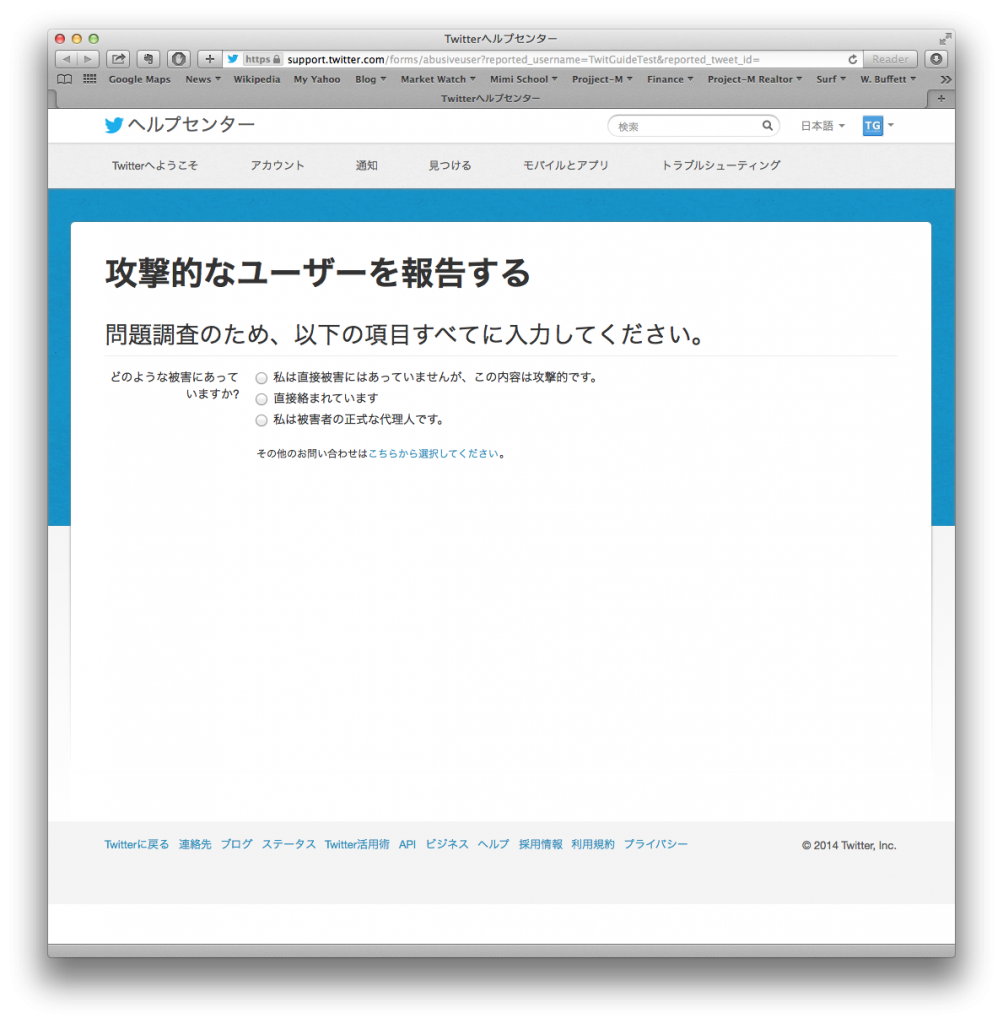
Task: Open the アカウント nav menu
Action: point(278,165)
